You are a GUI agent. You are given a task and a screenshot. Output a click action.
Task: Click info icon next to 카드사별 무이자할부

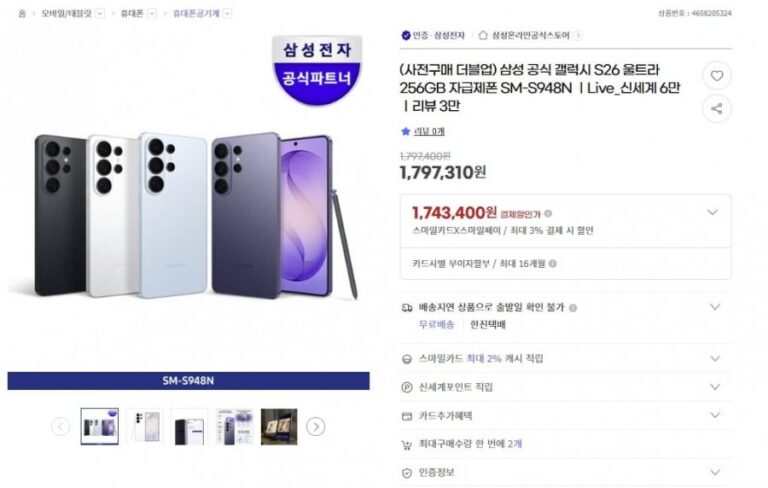click(x=553, y=264)
